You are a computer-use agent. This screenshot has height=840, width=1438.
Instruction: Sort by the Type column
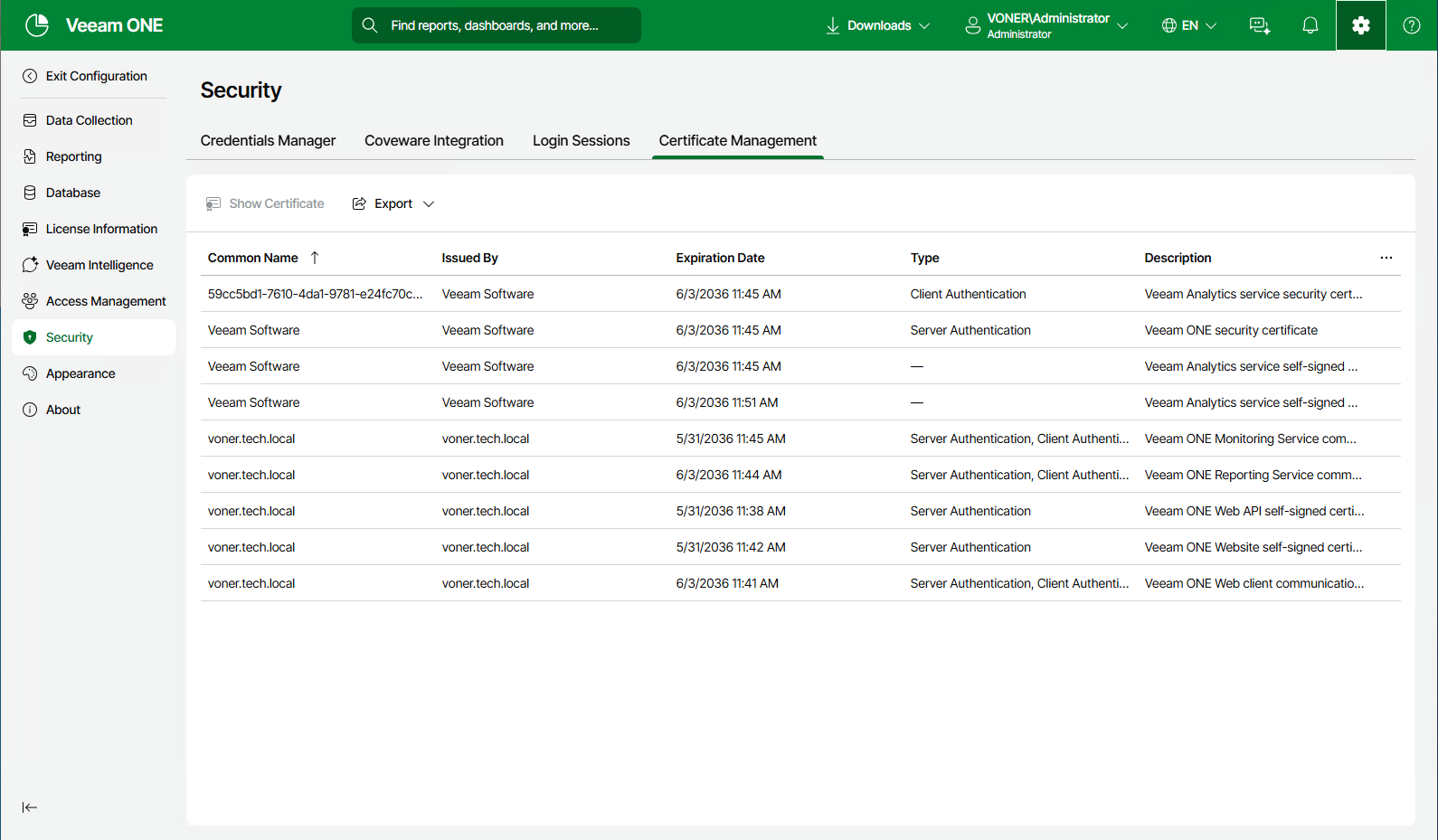pos(924,258)
